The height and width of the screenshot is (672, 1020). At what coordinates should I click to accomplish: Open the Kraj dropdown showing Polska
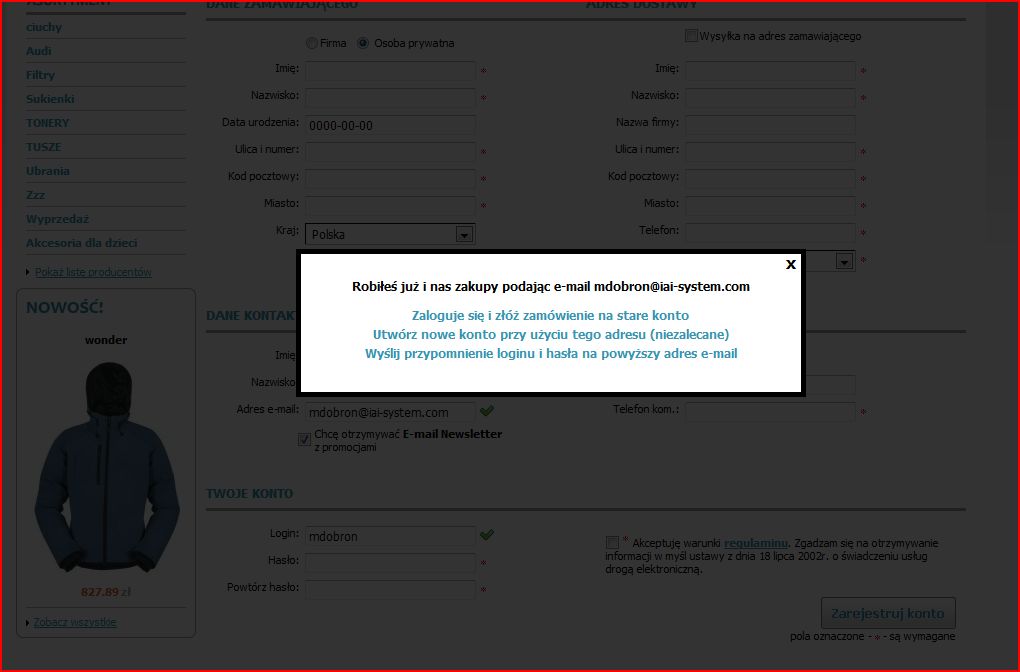pos(390,234)
